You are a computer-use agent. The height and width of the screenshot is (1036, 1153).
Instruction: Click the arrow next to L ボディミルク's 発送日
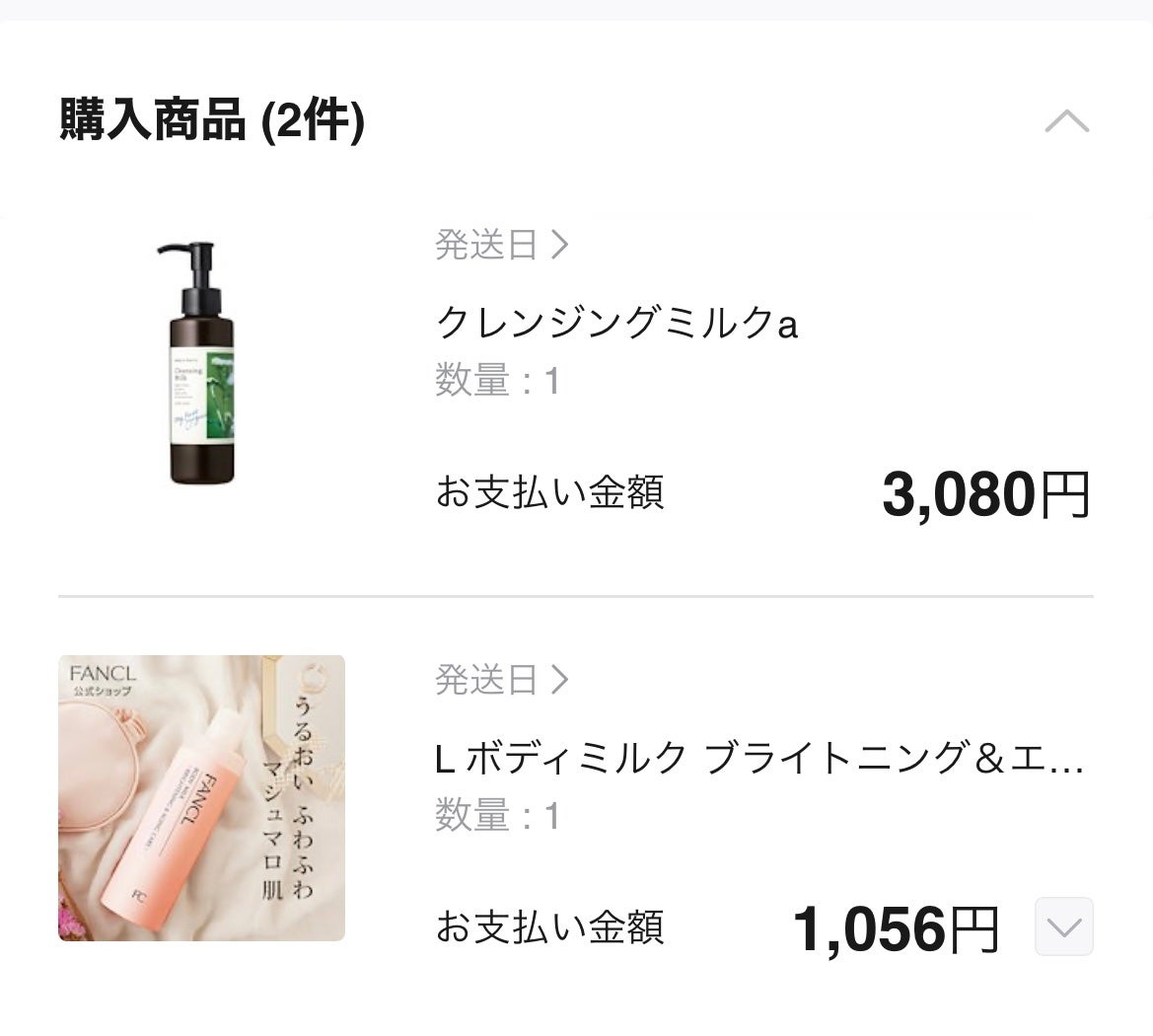point(559,679)
